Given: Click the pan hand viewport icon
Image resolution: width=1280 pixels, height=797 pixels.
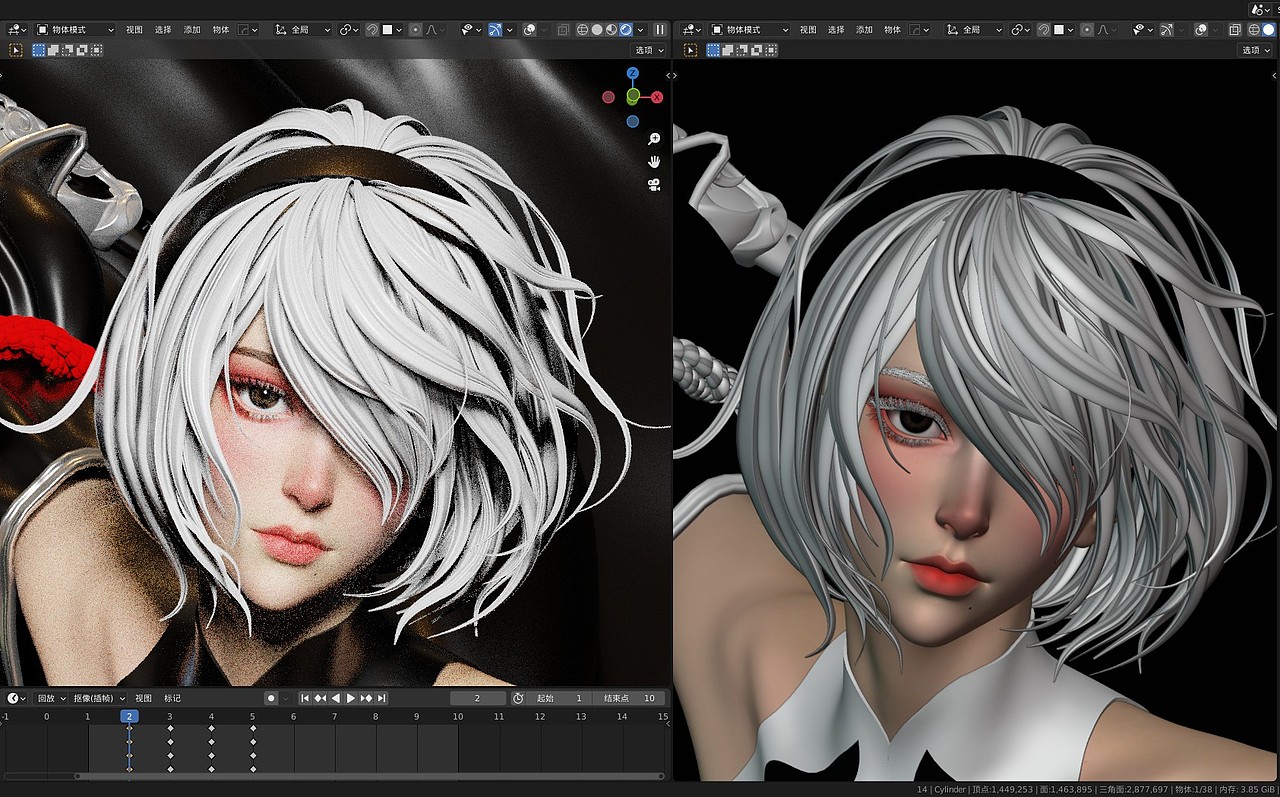Looking at the screenshot, I should pos(654,161).
